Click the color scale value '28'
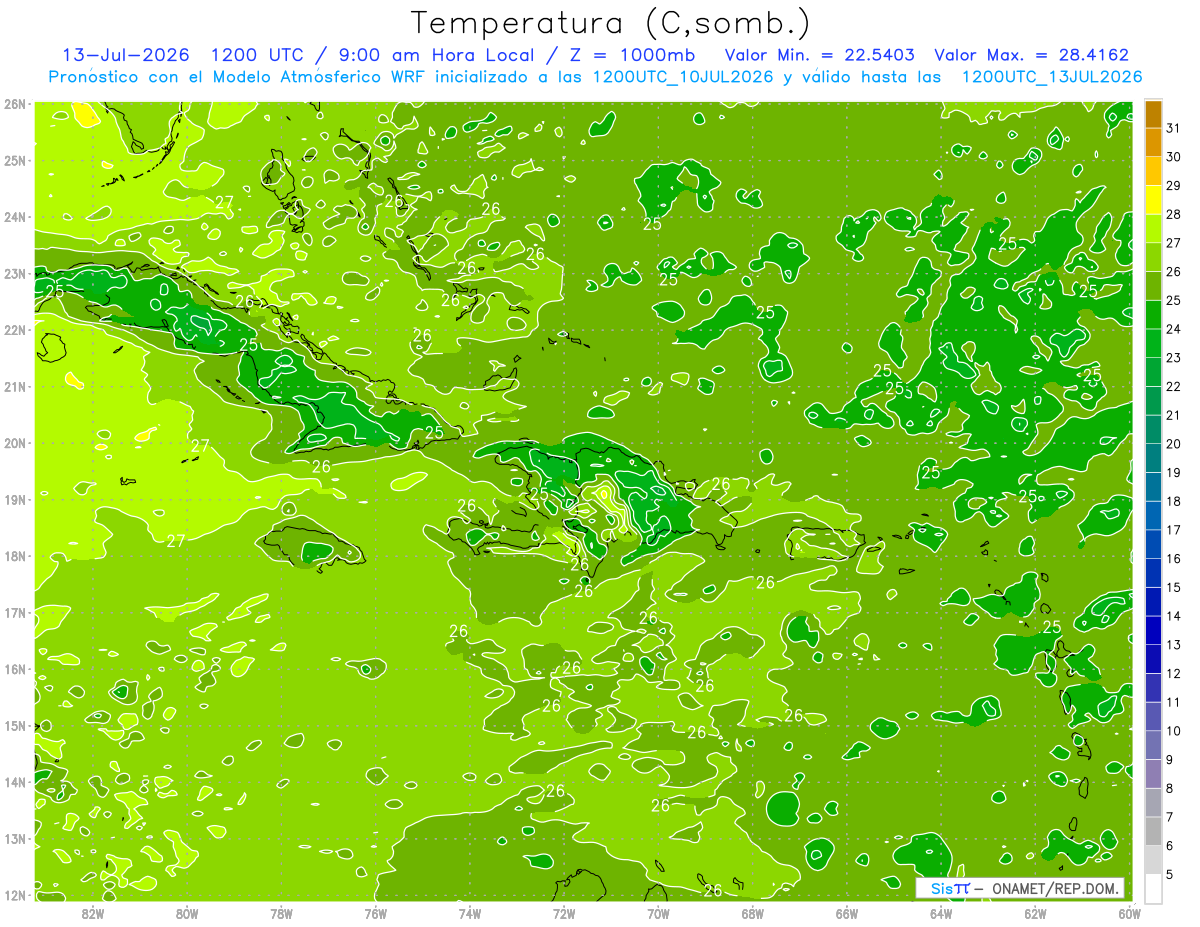1200x927 pixels. tap(1173, 215)
